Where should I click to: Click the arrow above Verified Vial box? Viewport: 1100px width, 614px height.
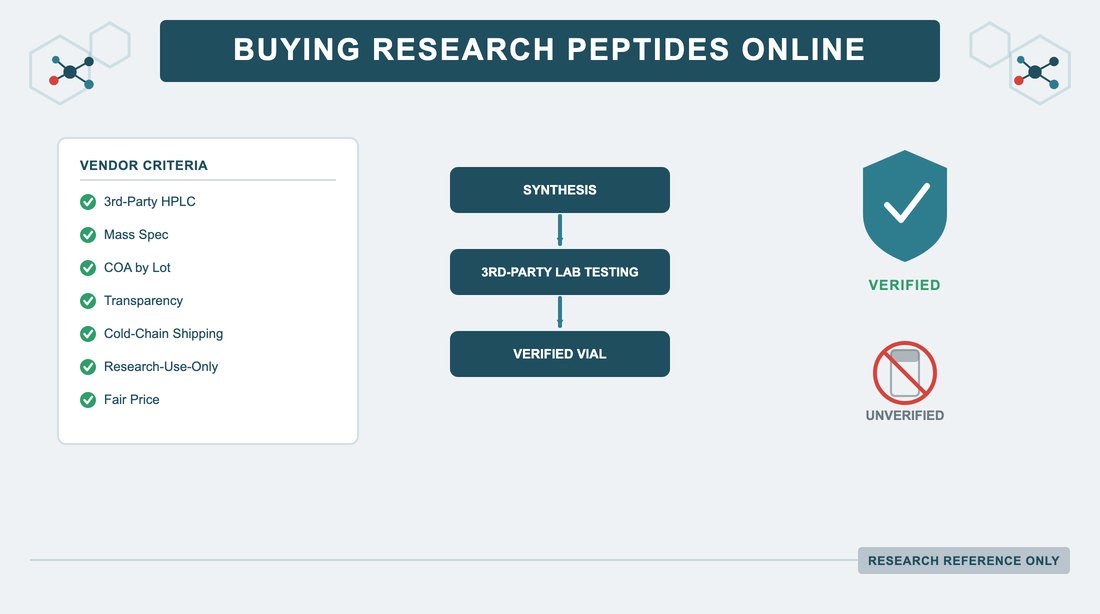click(560, 312)
